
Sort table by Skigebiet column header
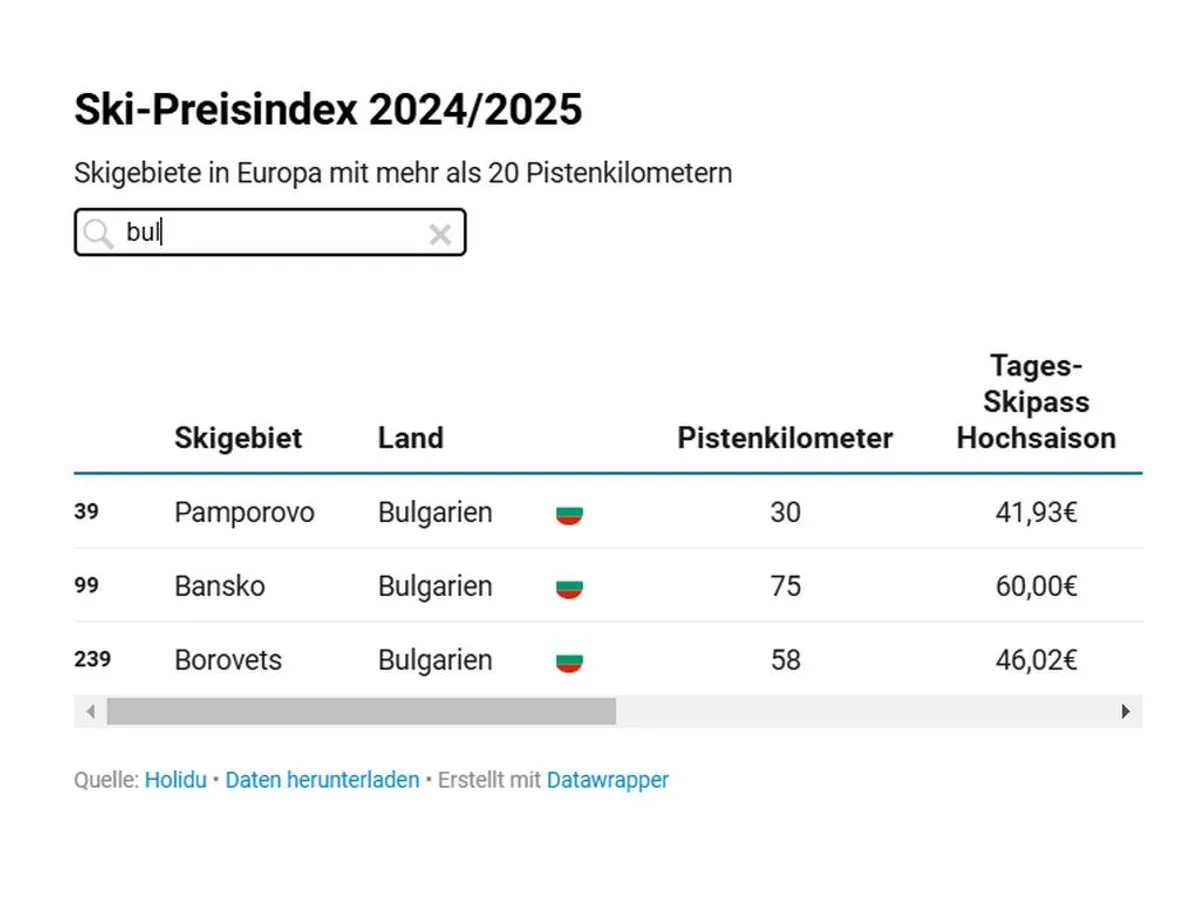(238, 438)
